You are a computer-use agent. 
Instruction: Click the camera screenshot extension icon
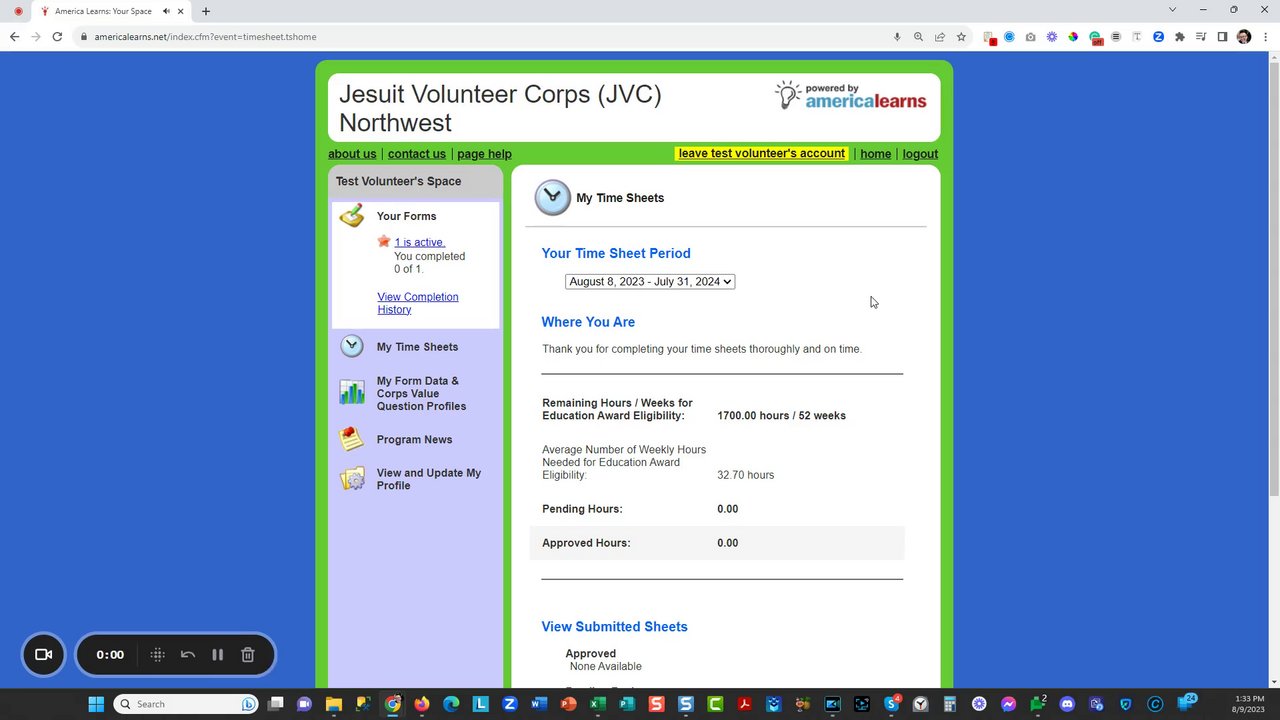click(1030, 37)
